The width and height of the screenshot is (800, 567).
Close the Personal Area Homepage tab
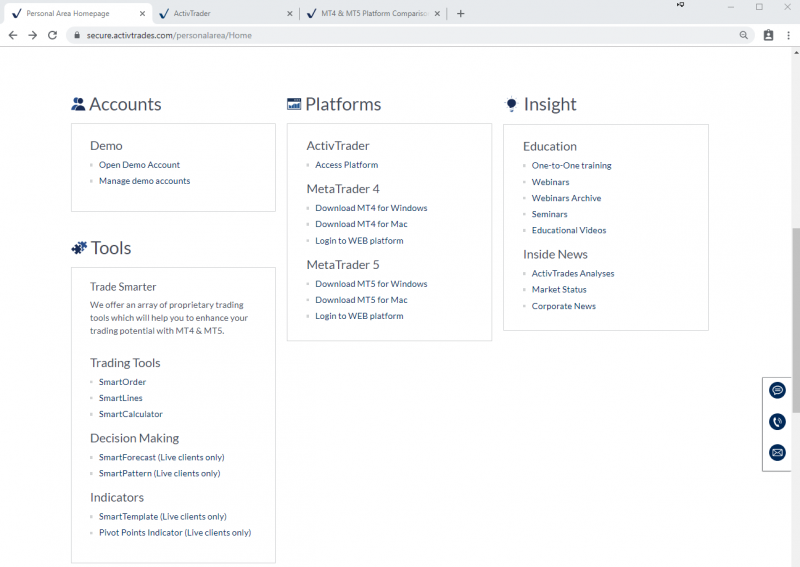click(x=142, y=14)
